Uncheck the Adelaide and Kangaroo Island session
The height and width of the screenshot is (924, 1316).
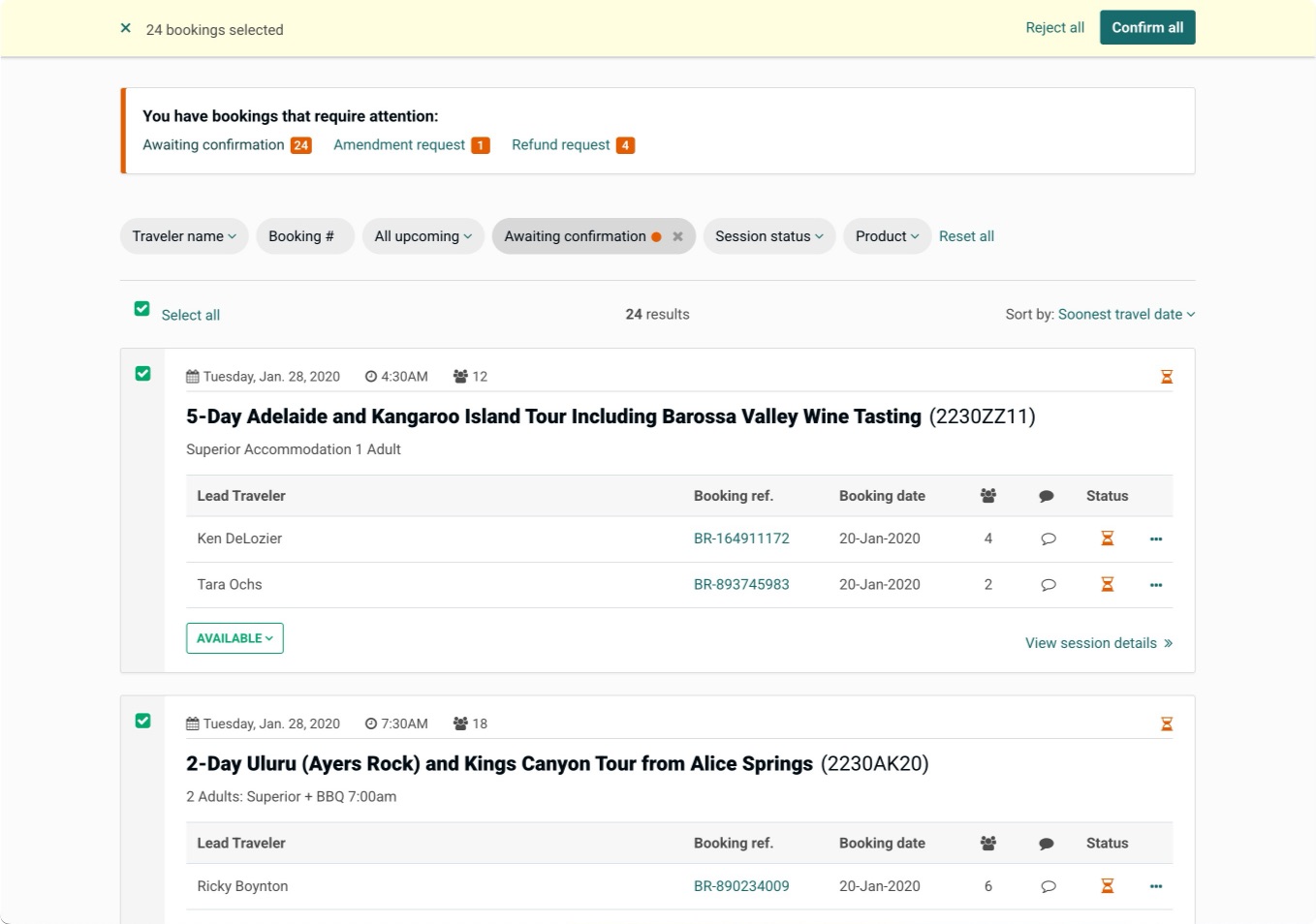143,374
